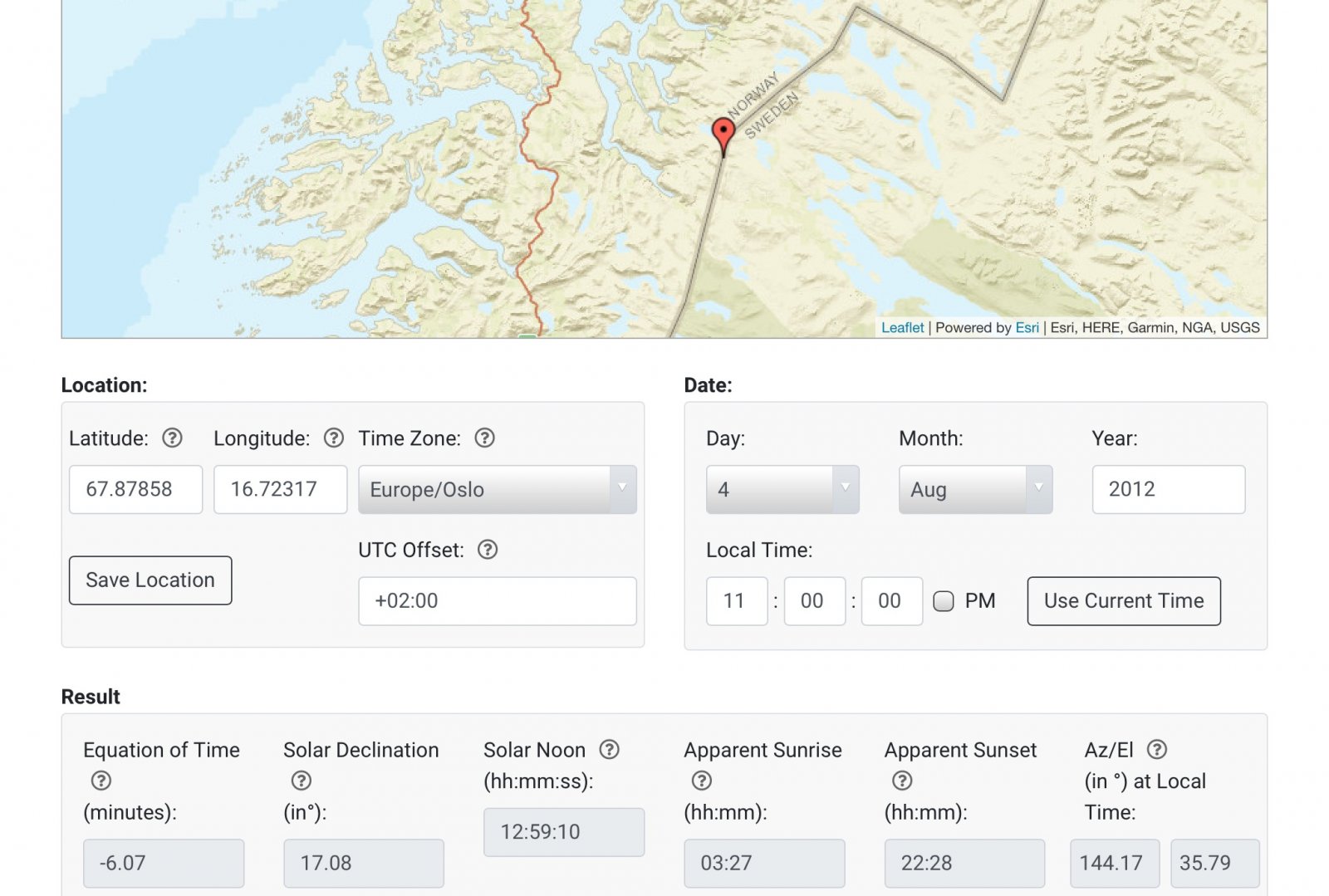Viewport: 1329px width, 896px height.
Task: Click the Use Current Time button
Action: 1123,601
